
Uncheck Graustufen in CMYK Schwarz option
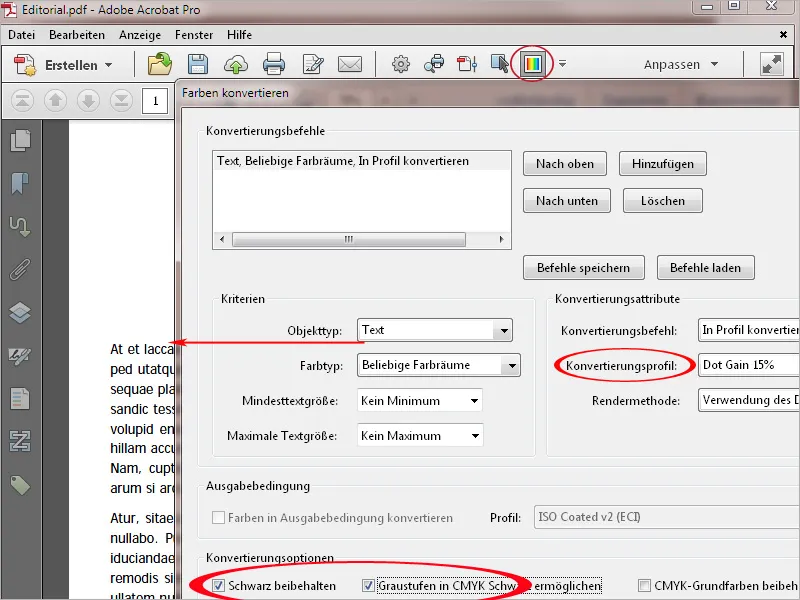[x=369, y=584]
